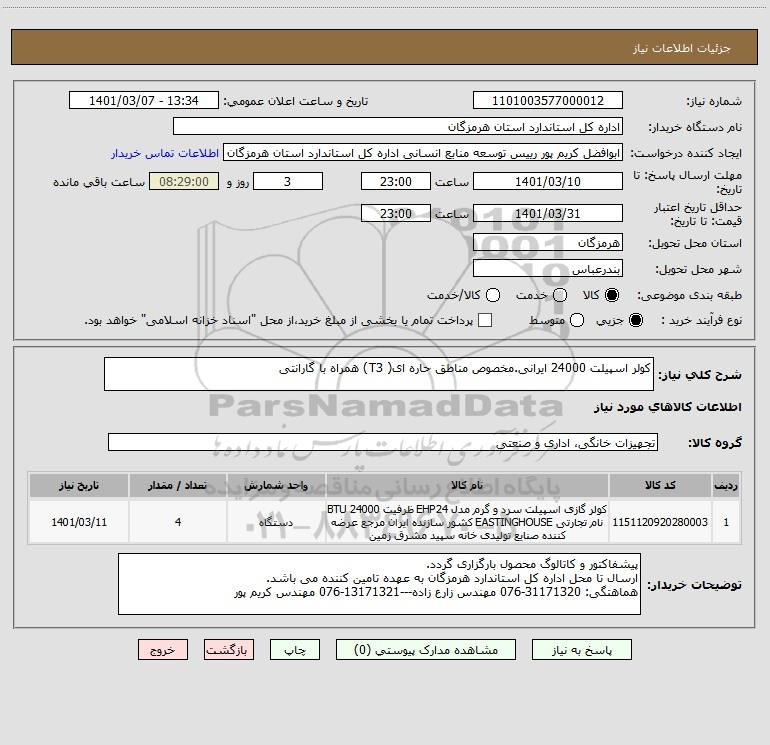Click the general need description text box
This screenshot has width=770, height=745.
click(x=379, y=374)
